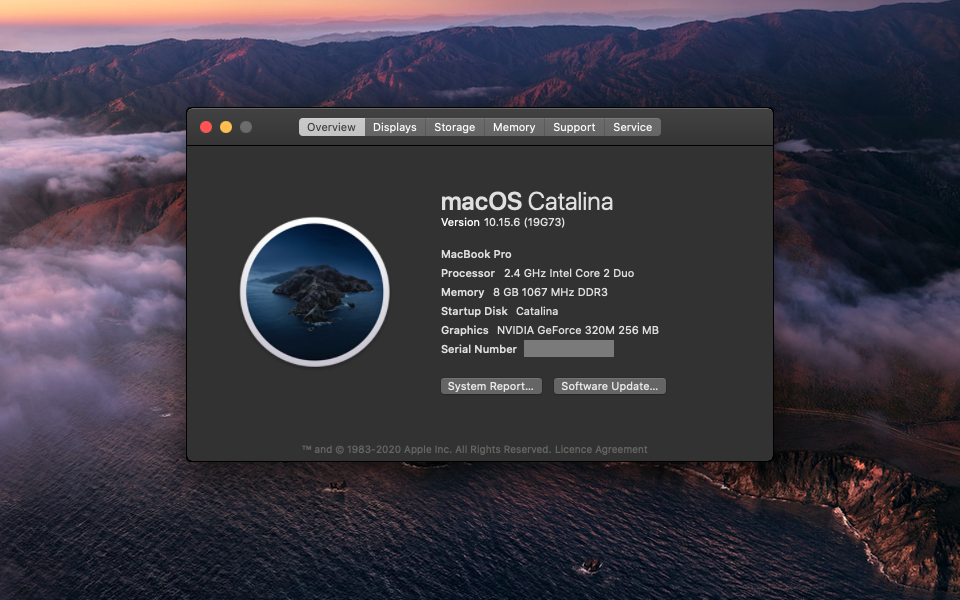Click the MacBook Pro model name
The image size is (960, 600).
[x=476, y=254]
